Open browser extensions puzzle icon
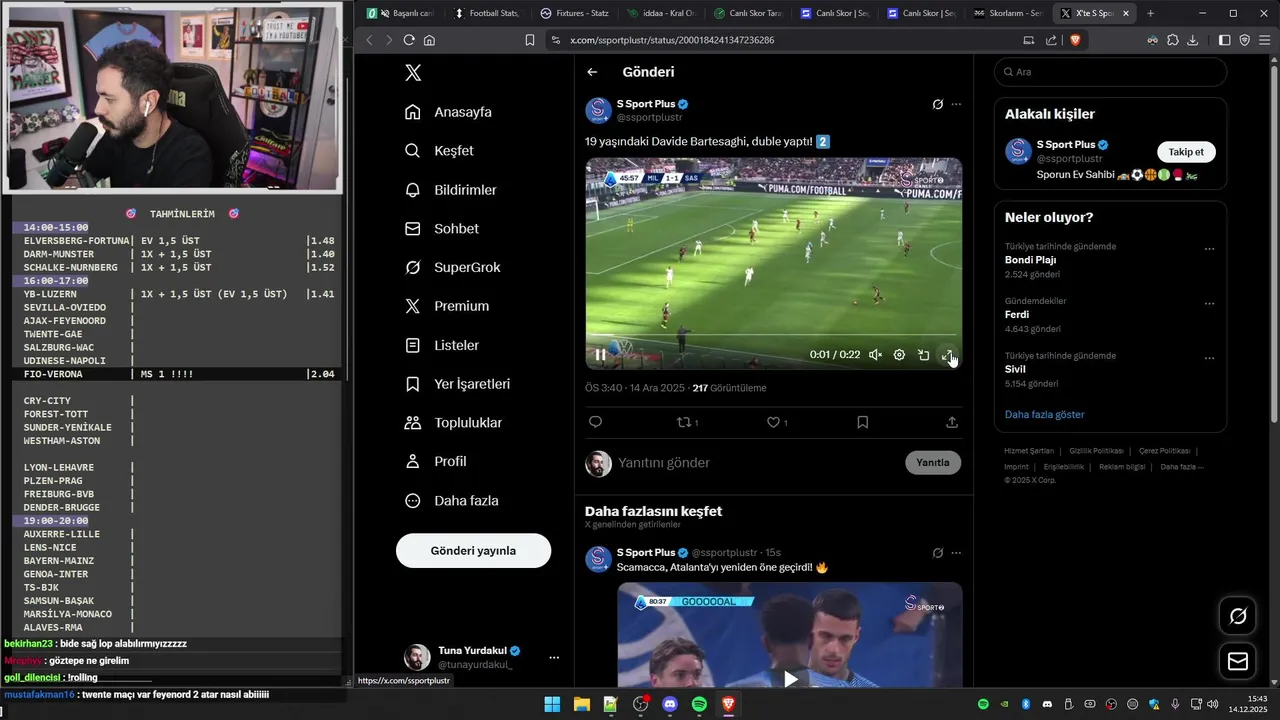The image size is (1280, 720). [1173, 40]
